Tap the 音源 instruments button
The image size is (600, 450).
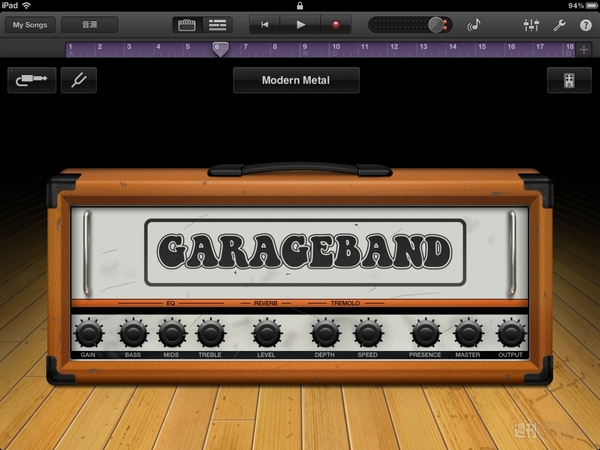[x=90, y=25]
